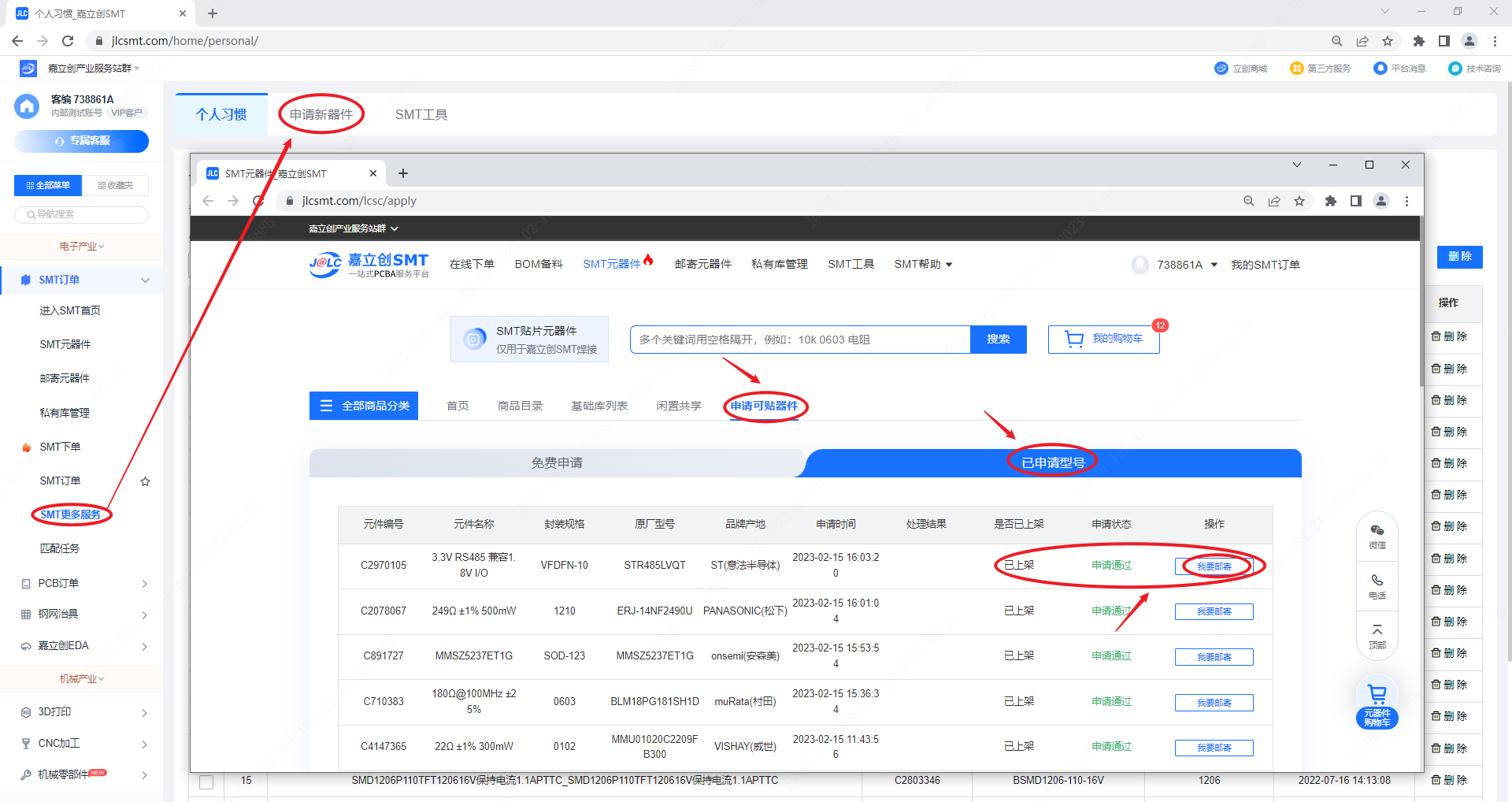Switch sidebar to 收藏夹 view
The height and width of the screenshot is (802, 1512).
[116, 185]
